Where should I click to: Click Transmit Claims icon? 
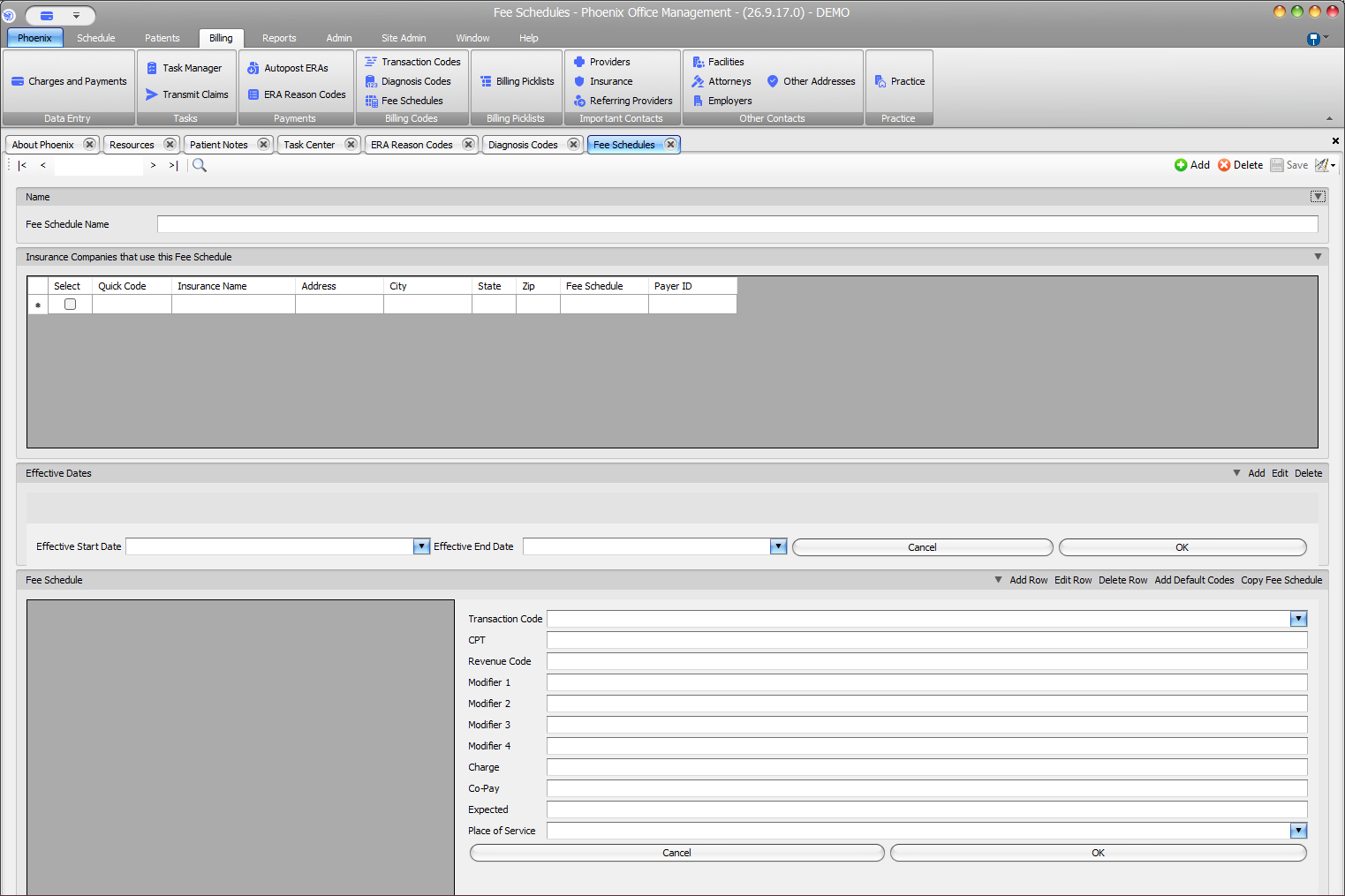(152, 94)
